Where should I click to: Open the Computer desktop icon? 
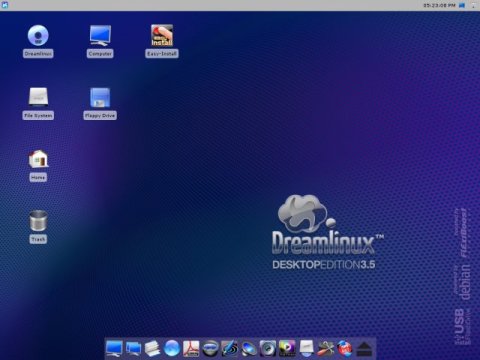[100, 35]
